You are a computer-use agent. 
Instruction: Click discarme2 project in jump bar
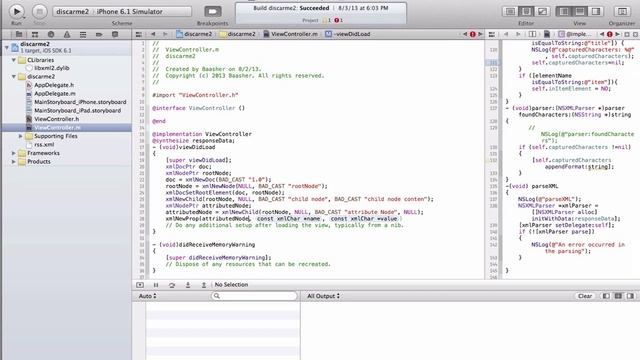pos(194,34)
